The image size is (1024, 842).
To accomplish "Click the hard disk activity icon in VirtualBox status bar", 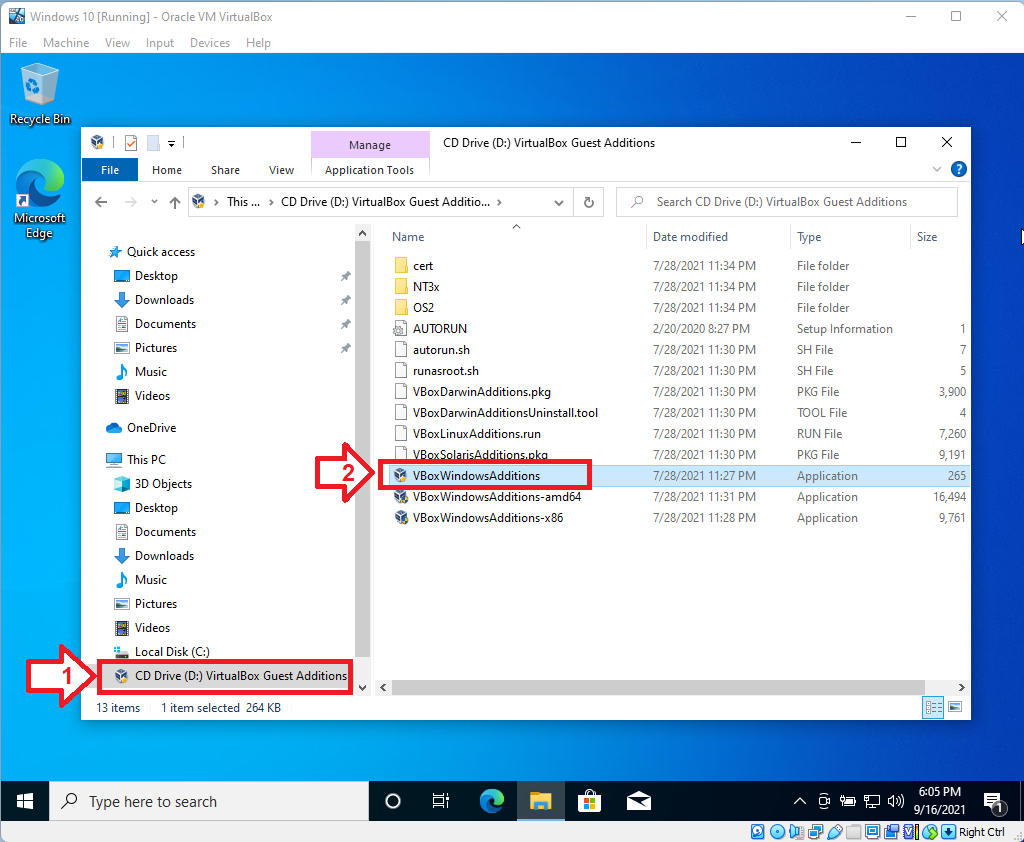I will point(757,831).
